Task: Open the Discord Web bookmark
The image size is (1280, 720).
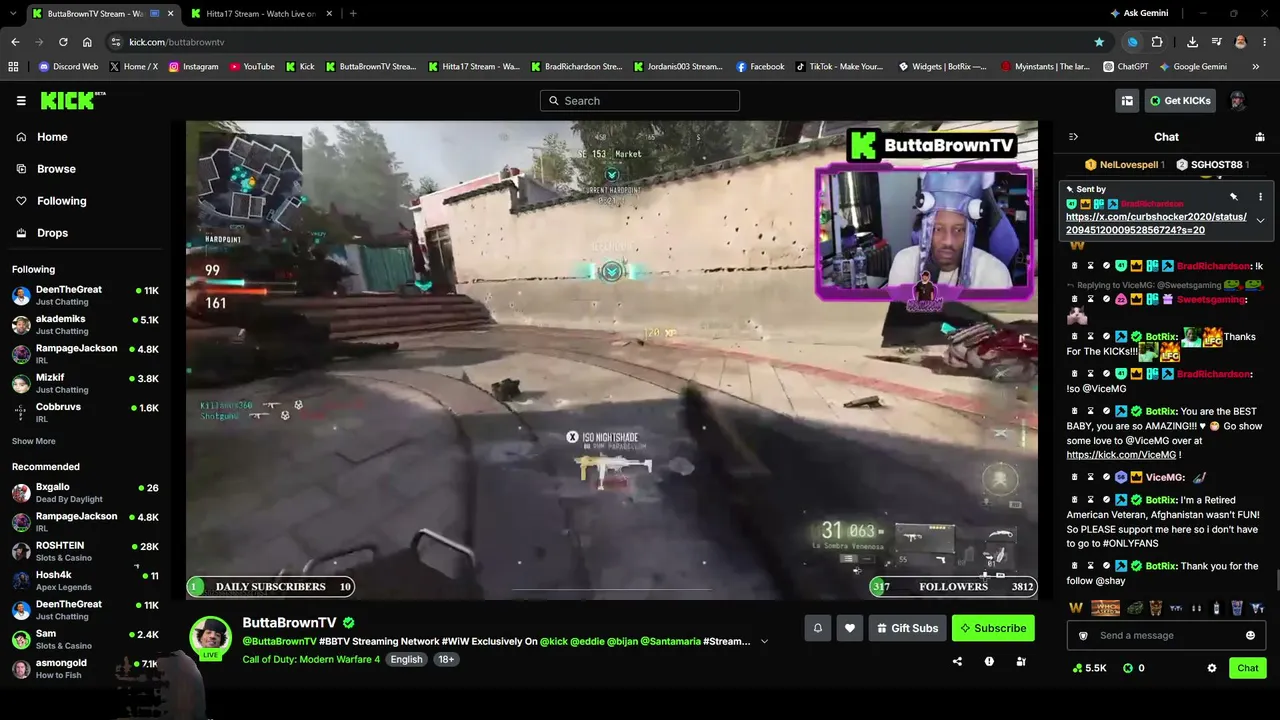Action: 69,67
